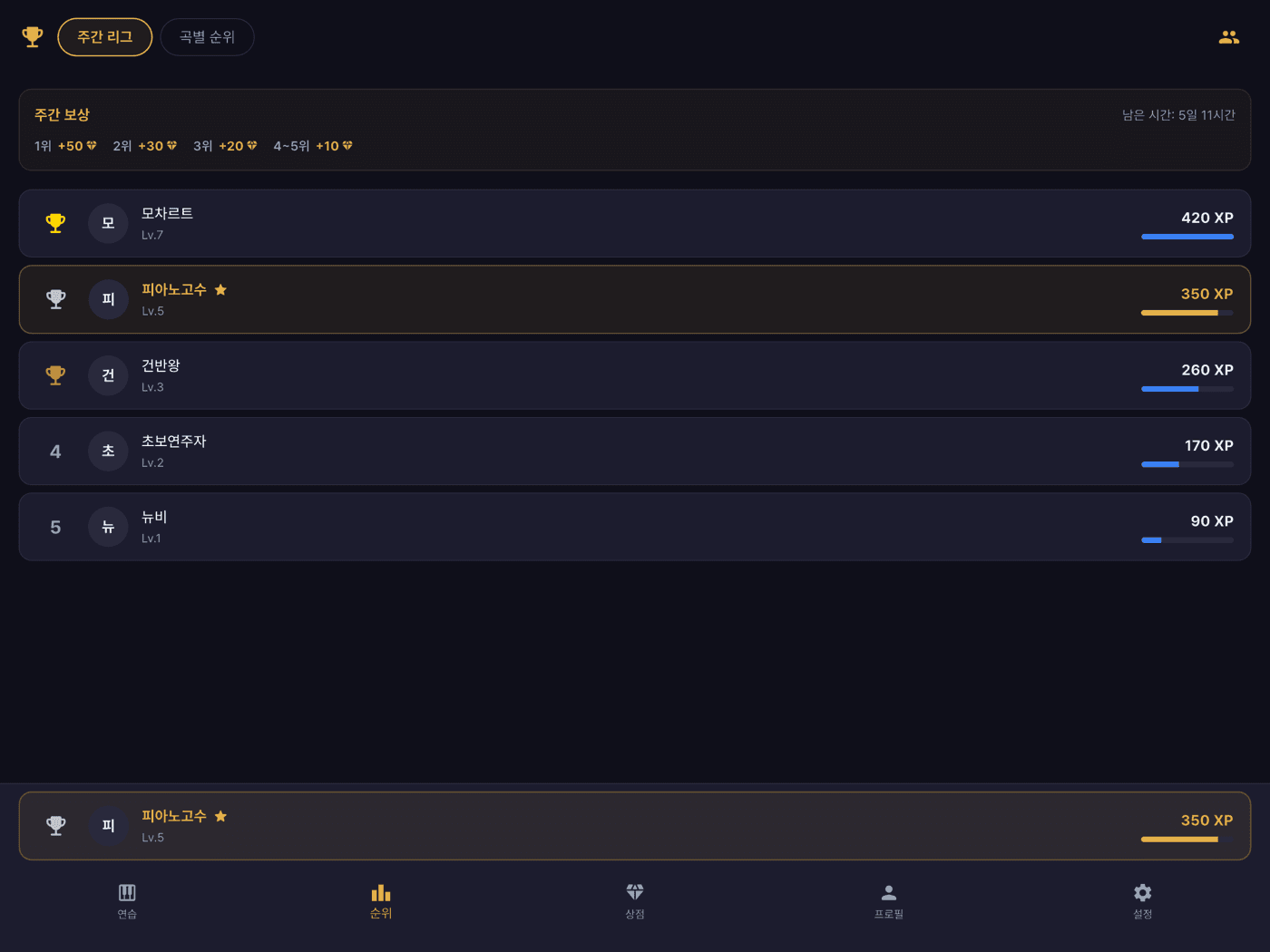Open pinned 피아노고수 card above bottom navigation
Viewport: 1270px width, 952px height.
635,826
